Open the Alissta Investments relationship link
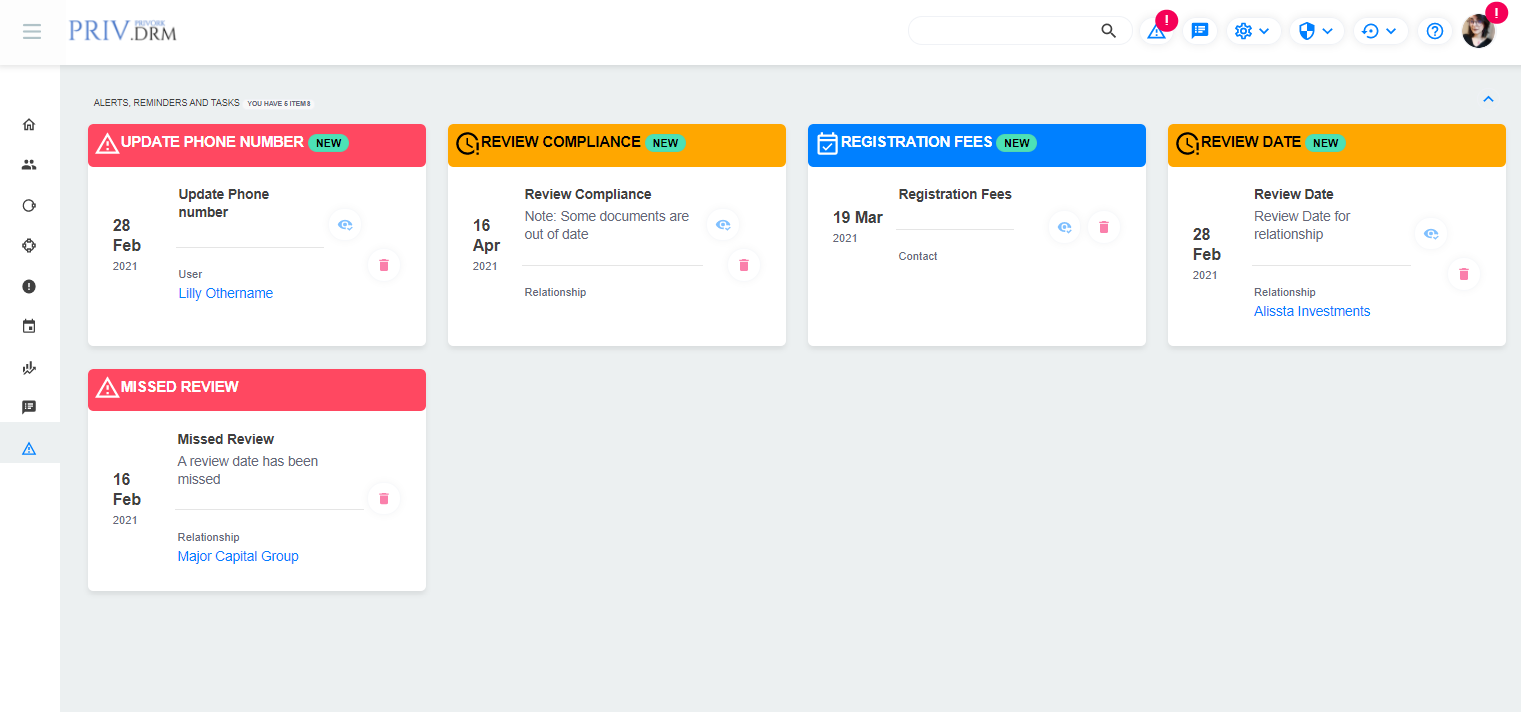This screenshot has height=712, width=1521. [x=1312, y=311]
